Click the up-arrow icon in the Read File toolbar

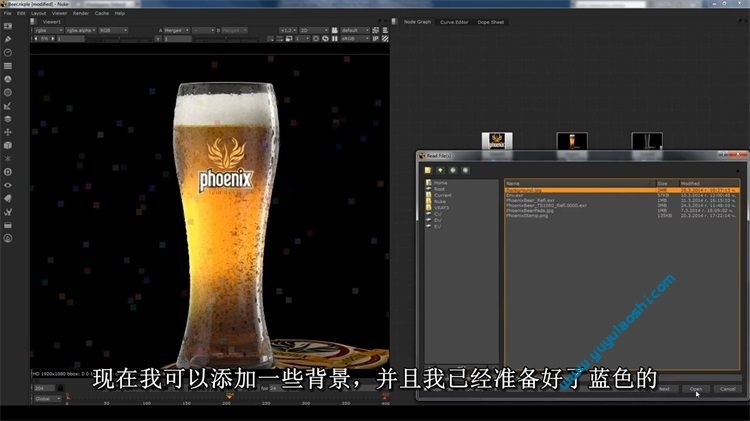tap(440, 170)
